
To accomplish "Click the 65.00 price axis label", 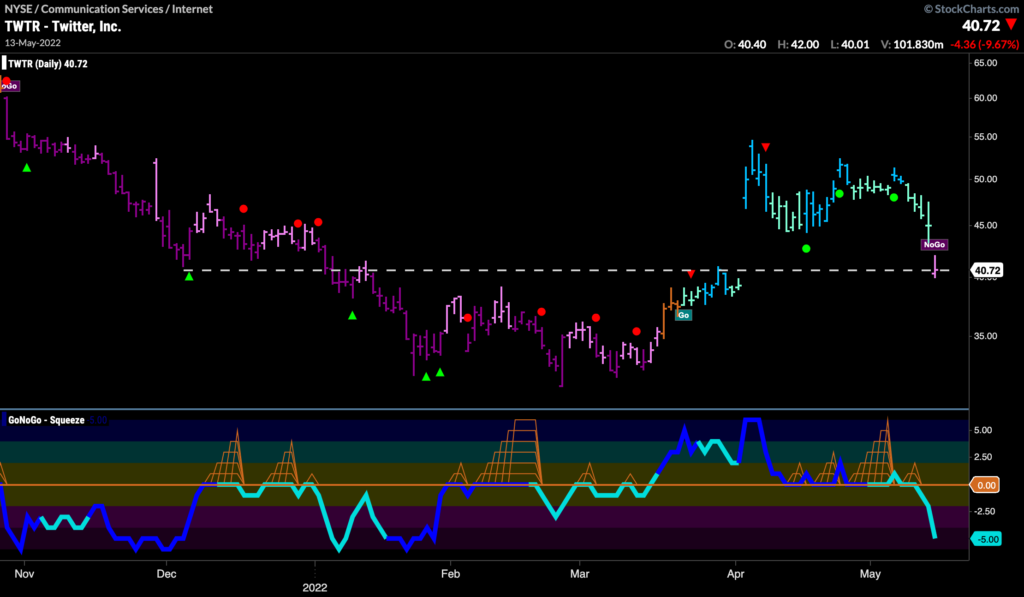I will coord(985,63).
